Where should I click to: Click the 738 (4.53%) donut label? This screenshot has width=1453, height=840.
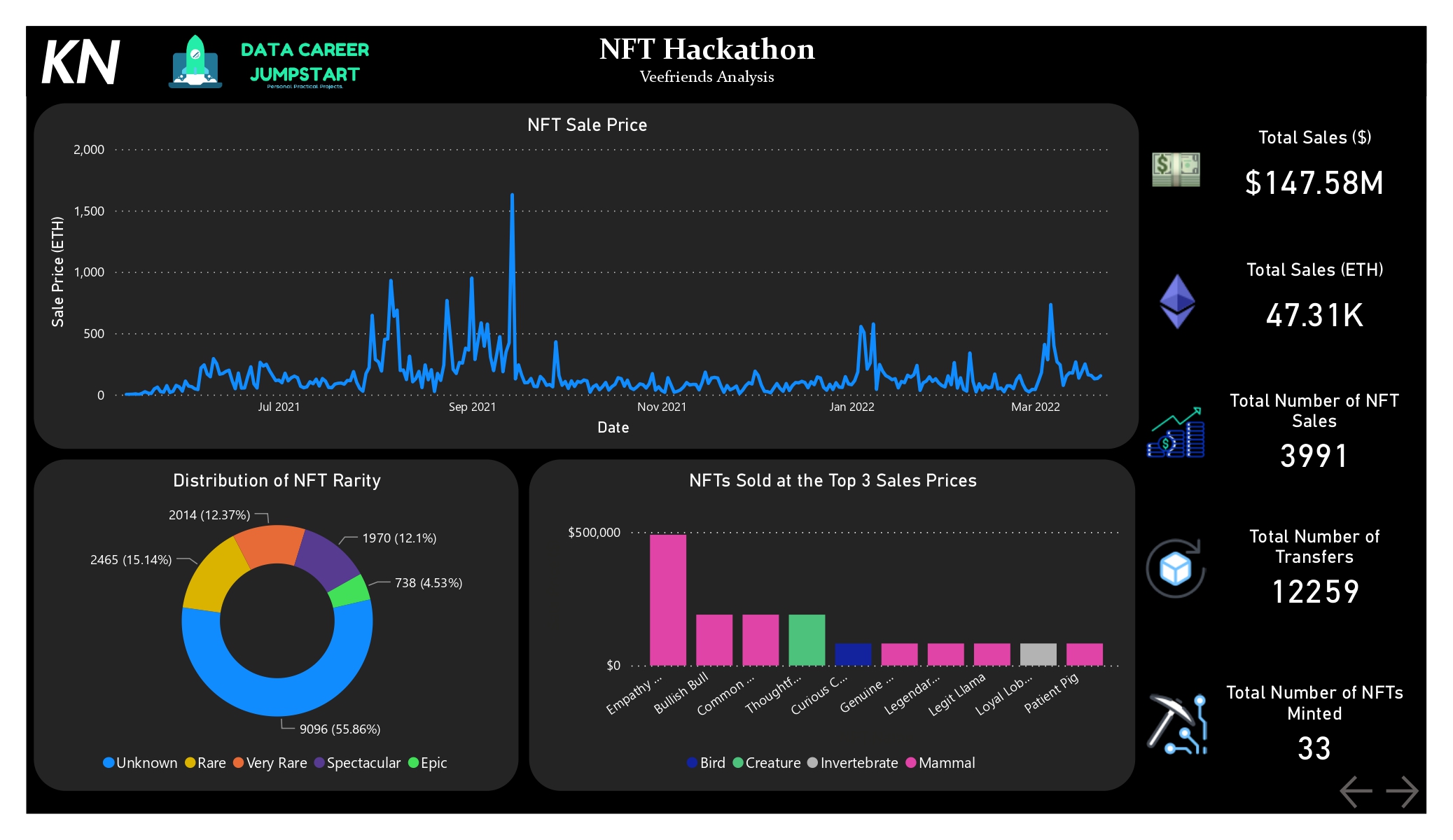(x=429, y=583)
